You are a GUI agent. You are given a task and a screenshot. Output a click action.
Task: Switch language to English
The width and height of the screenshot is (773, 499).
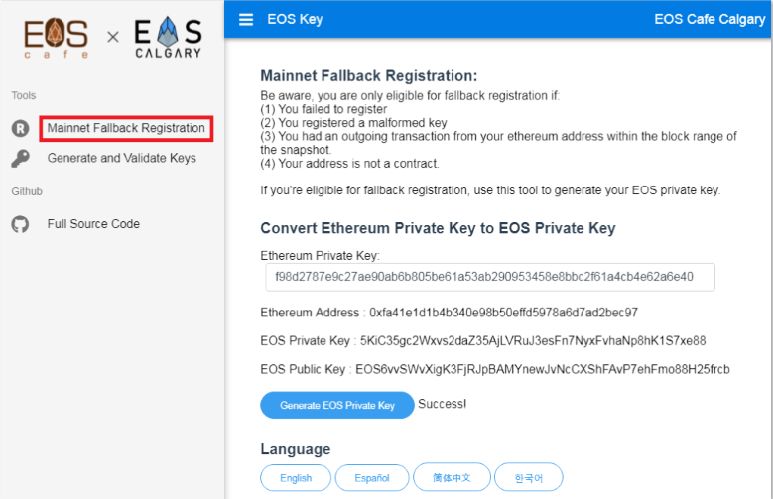click(x=296, y=478)
